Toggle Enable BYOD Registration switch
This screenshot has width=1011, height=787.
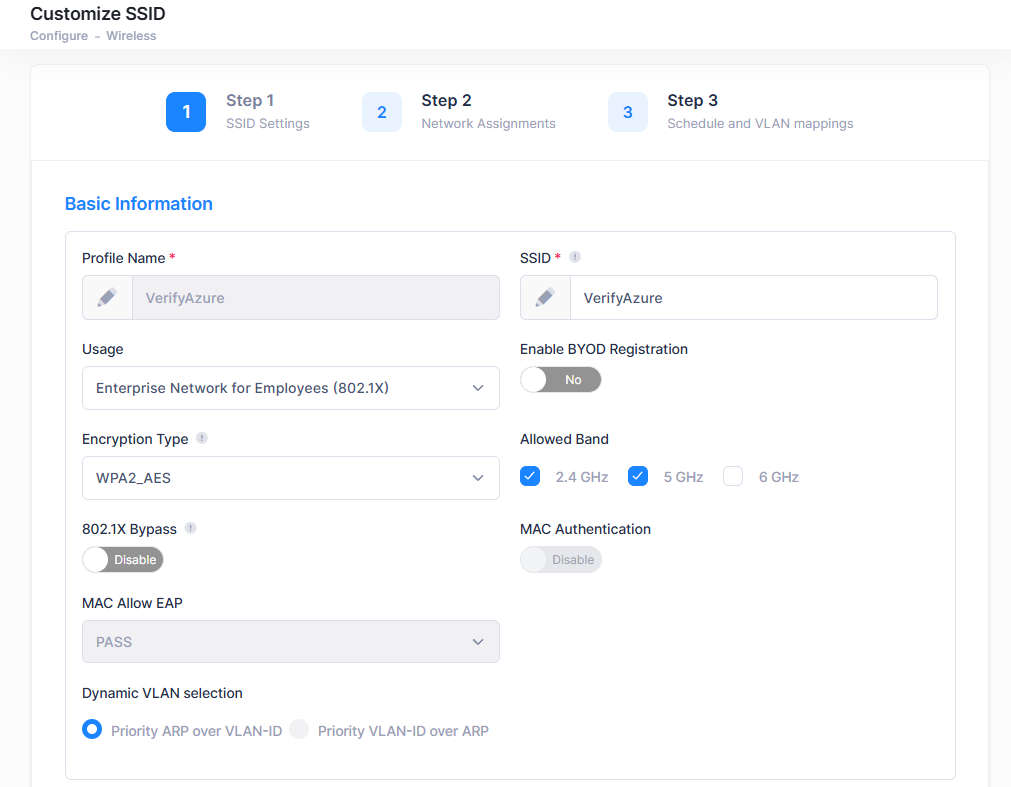[x=560, y=380]
